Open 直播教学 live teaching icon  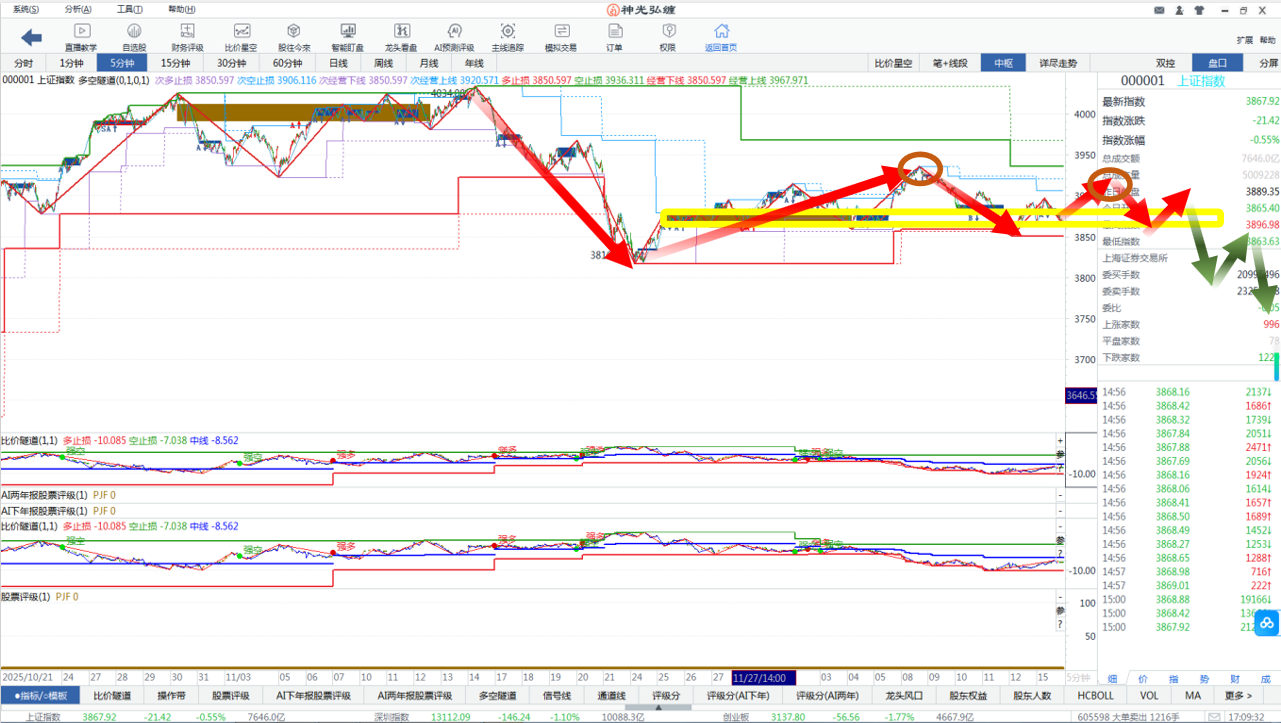[81, 38]
